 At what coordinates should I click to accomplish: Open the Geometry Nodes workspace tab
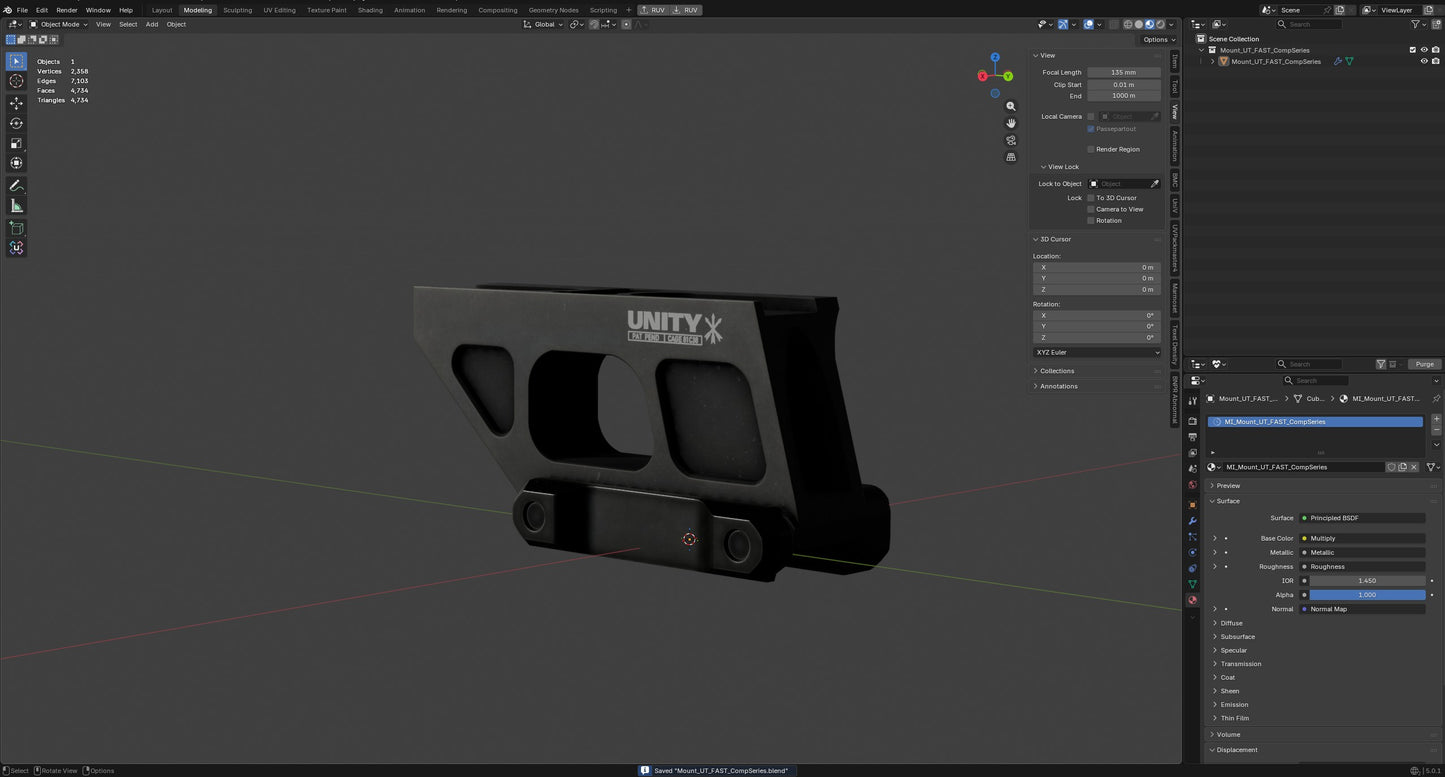554,10
